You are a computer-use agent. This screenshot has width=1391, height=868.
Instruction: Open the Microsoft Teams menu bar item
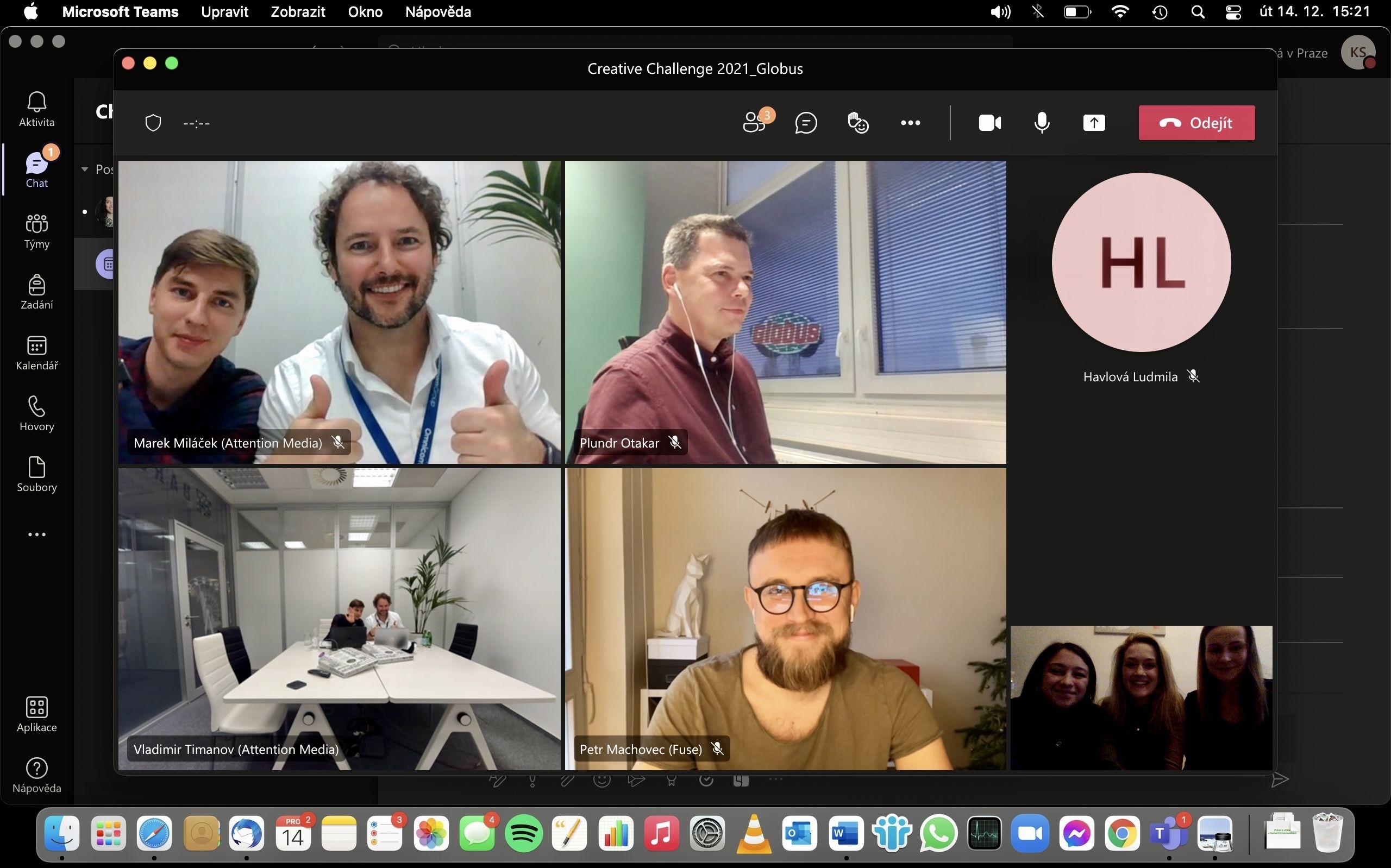coord(120,11)
